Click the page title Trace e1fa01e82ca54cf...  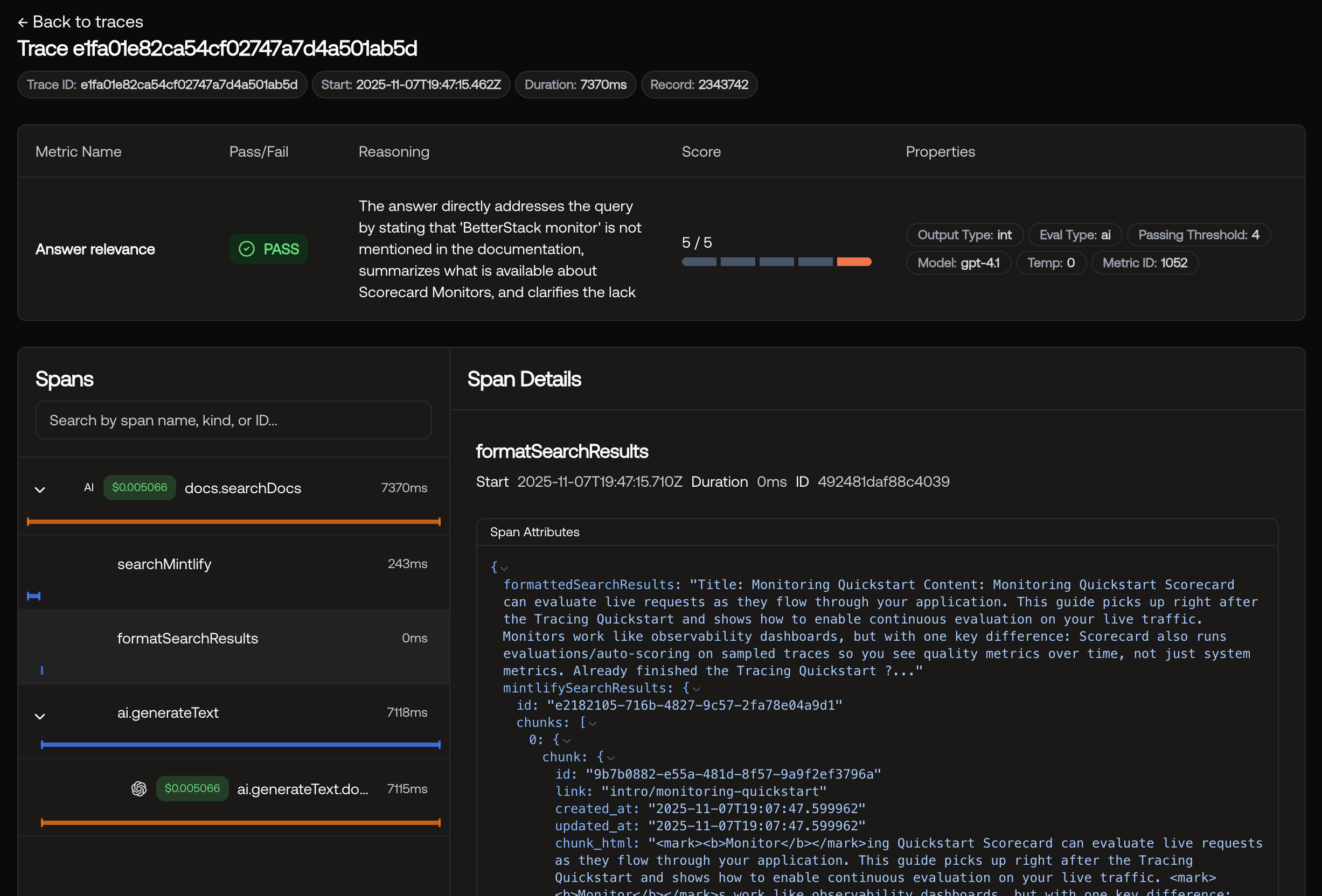click(217, 49)
